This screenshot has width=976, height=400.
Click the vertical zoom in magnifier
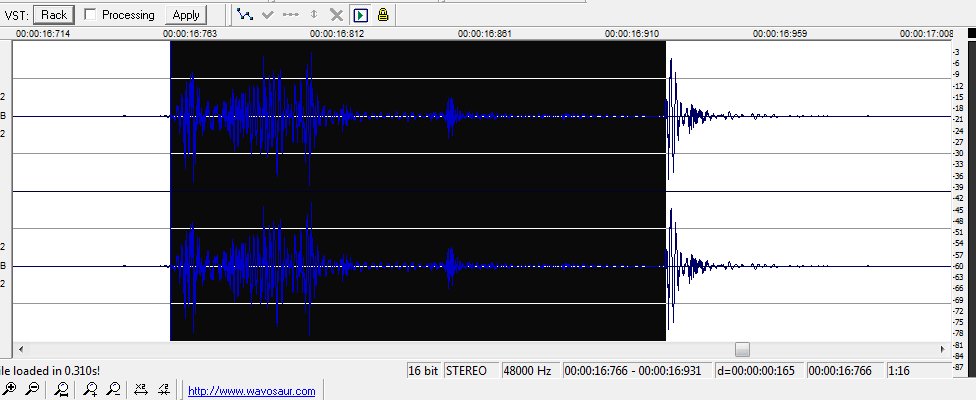tap(90, 390)
